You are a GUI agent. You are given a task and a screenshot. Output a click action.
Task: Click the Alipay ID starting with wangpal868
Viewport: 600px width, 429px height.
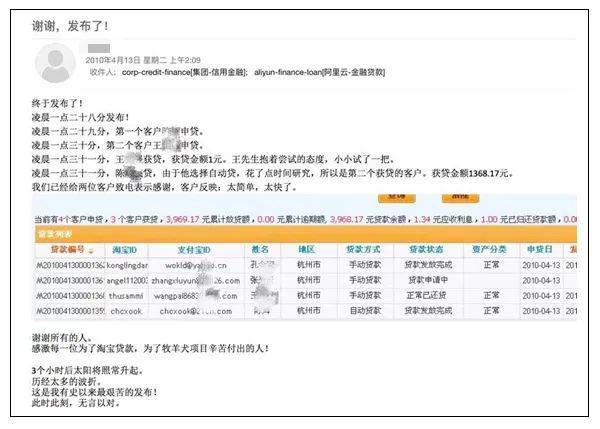(x=196, y=296)
